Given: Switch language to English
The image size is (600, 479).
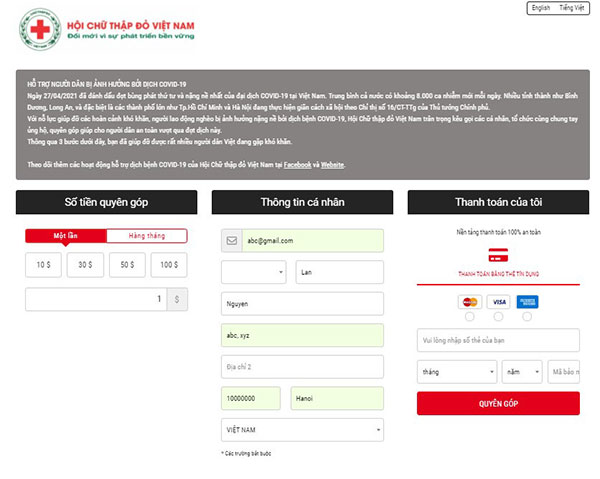Looking at the screenshot, I should (x=541, y=8).
